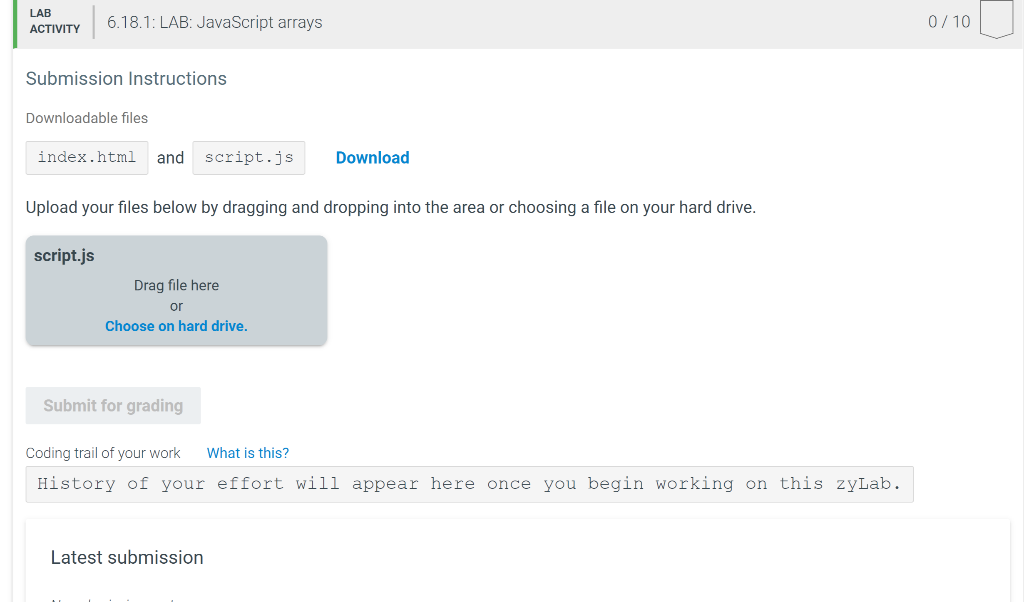Click the 'Drag file here' text
The image size is (1024, 602).
[x=176, y=285]
